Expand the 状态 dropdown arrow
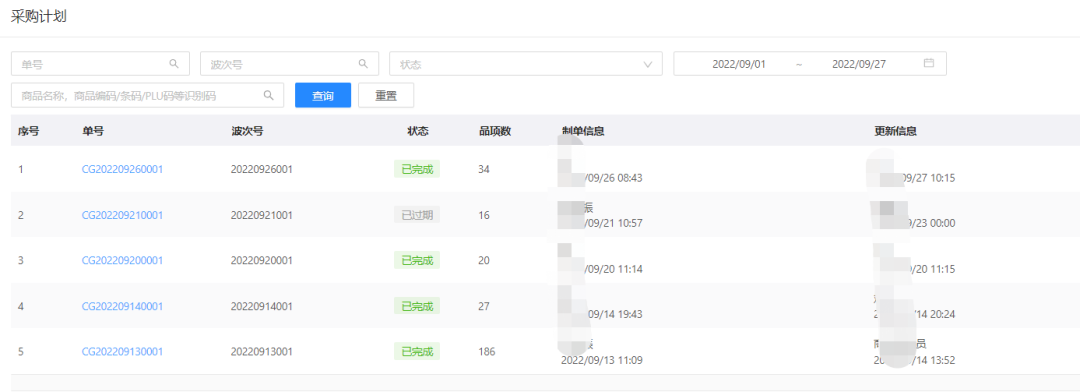The height and width of the screenshot is (392, 1080). coord(647,64)
